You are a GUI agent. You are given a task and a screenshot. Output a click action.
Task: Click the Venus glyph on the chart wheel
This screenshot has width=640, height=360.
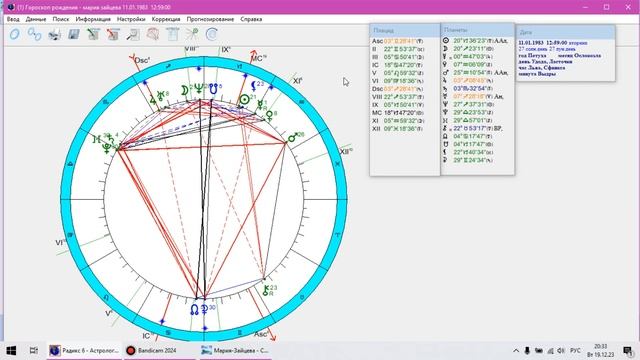pyautogui.click(x=269, y=116)
